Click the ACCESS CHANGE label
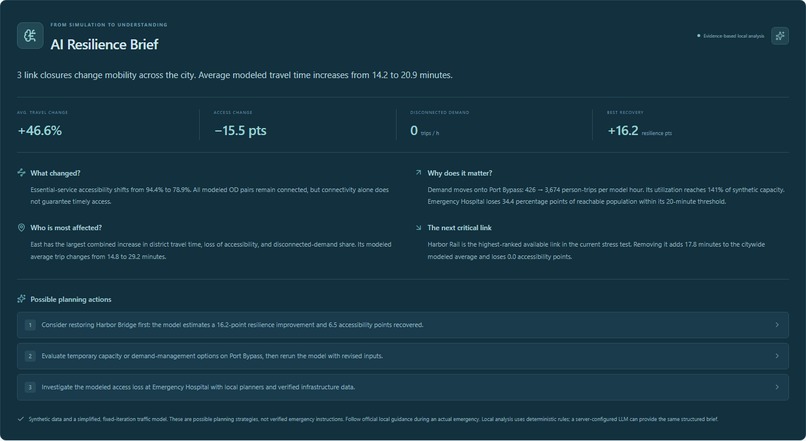 tap(233, 112)
